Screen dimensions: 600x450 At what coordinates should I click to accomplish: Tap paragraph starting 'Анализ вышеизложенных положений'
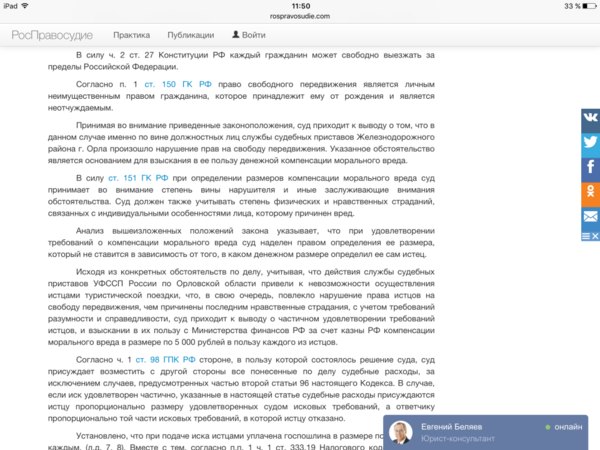click(241, 243)
